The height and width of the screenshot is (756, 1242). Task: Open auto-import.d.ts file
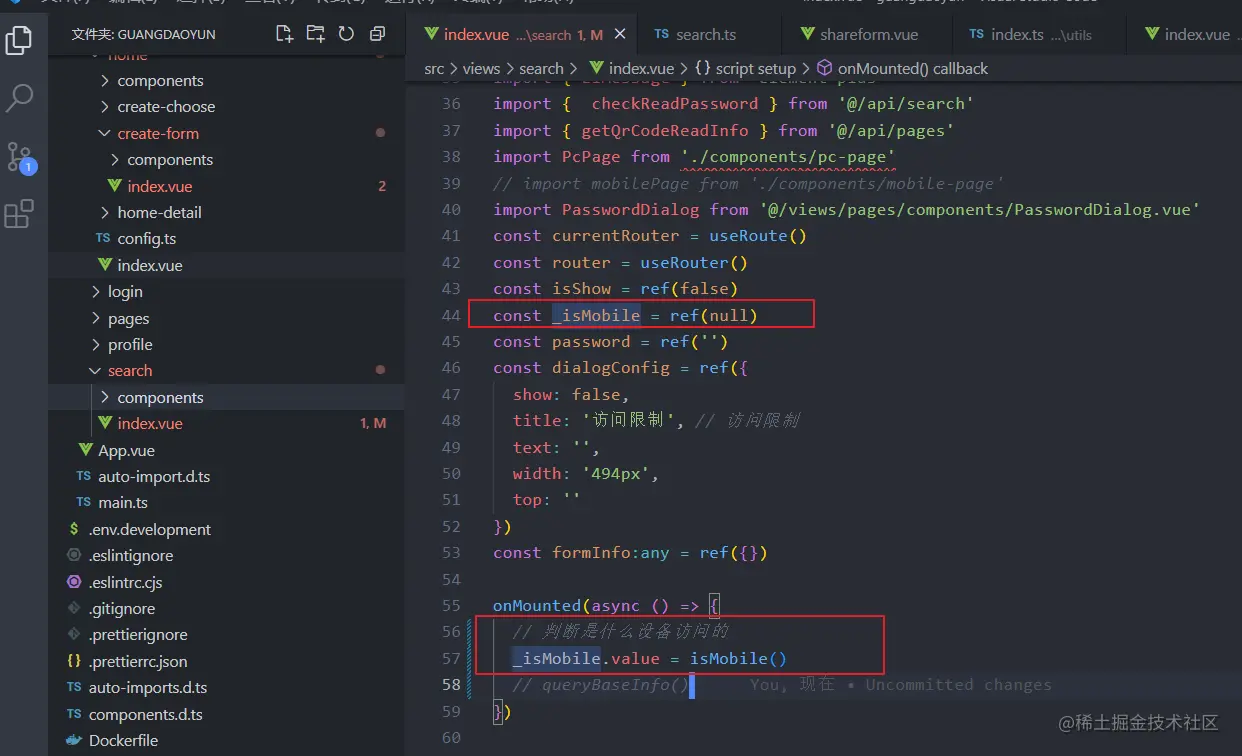(154, 477)
